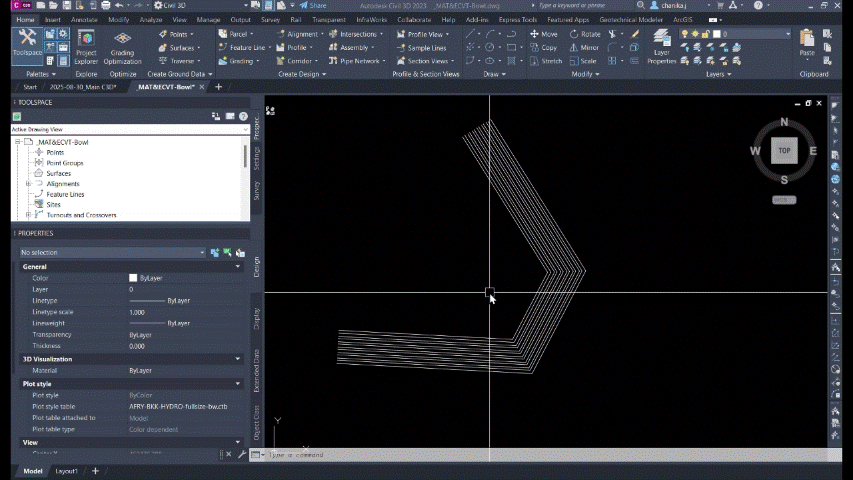Choose the Mirror tool
This screenshot has width=853, height=480.
(583, 47)
